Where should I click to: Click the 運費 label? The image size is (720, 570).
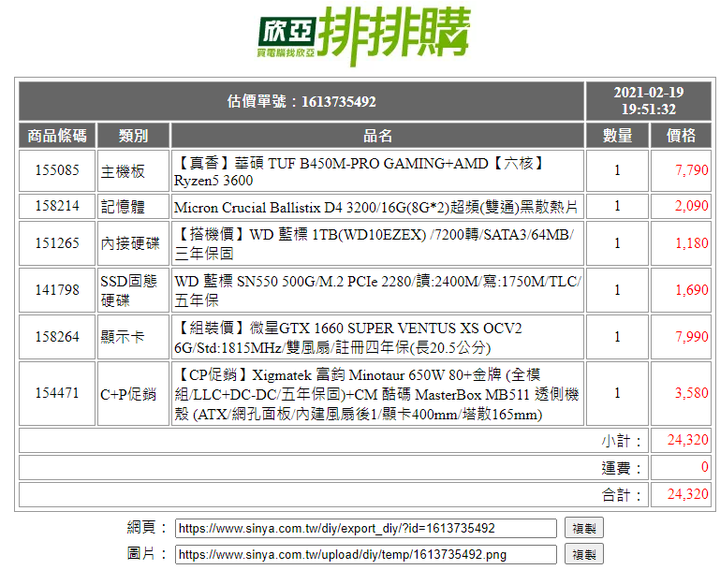click(621, 468)
